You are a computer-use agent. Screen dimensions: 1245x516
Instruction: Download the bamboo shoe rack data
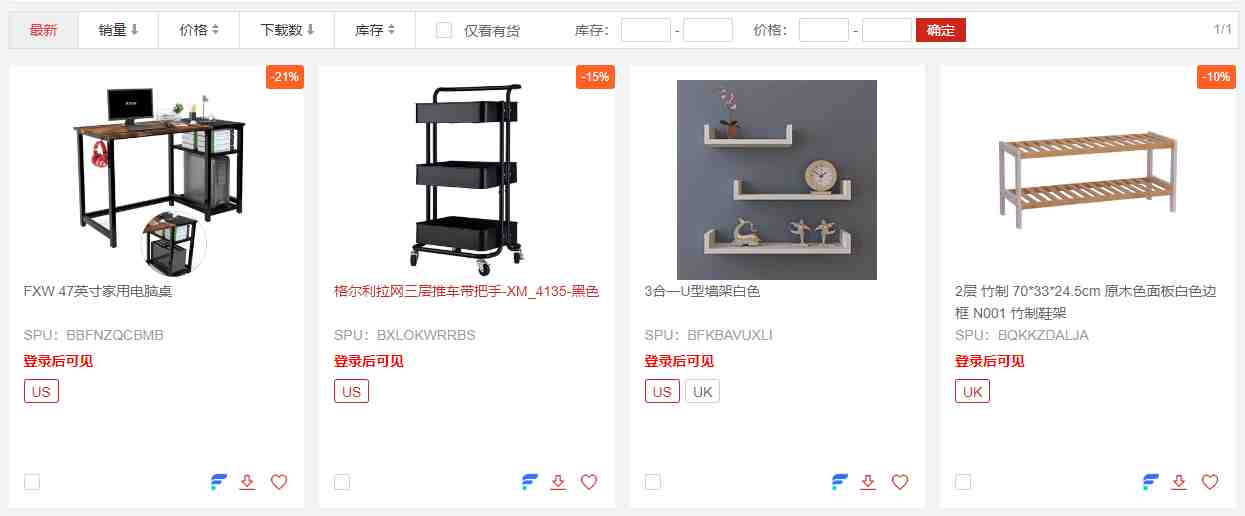1179,482
